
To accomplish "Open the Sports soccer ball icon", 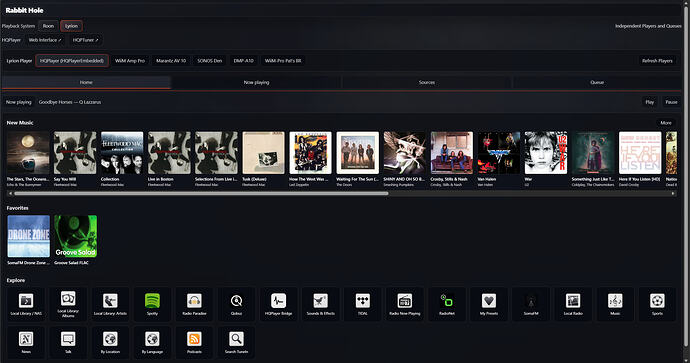I will coord(657,301).
